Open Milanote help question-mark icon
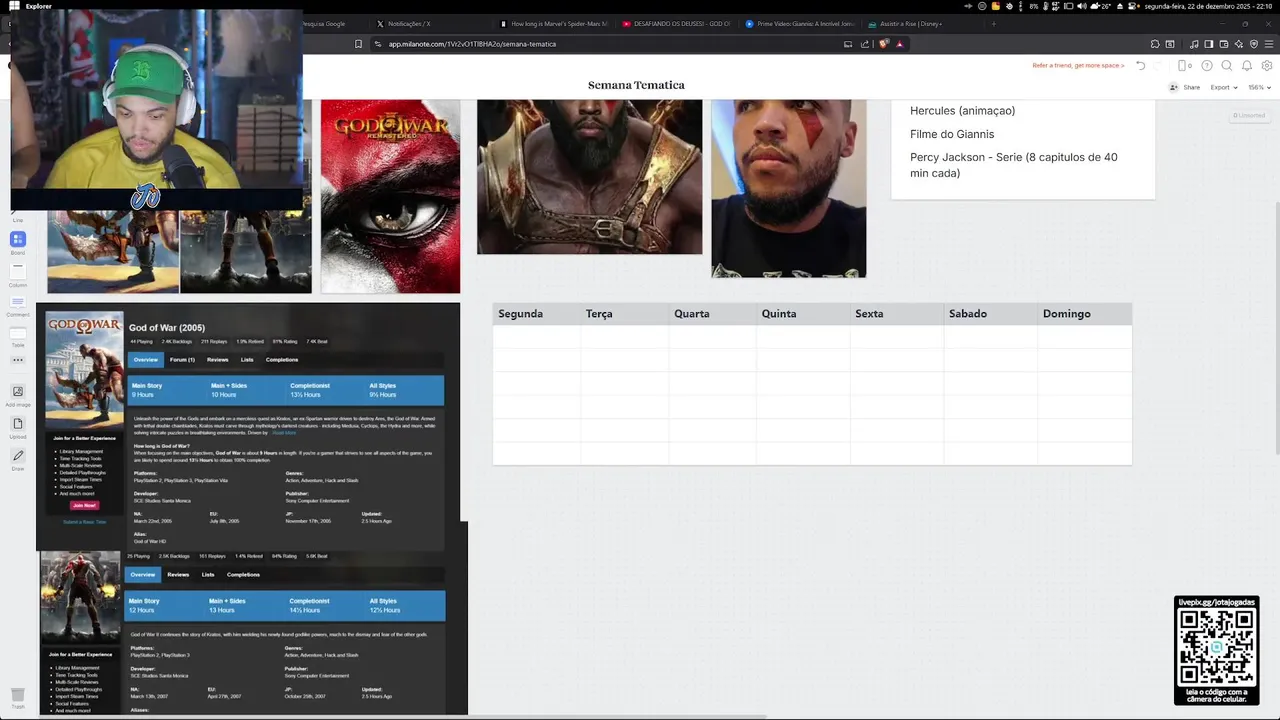Viewport: 1280px width, 720px height. pyautogui.click(x=1207, y=66)
